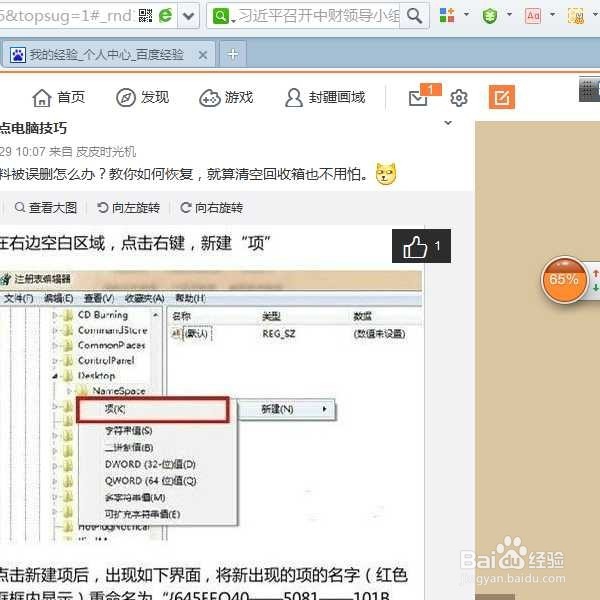The image size is (600, 600).
Task: Click the green search engine icon
Action: [x=221, y=16]
